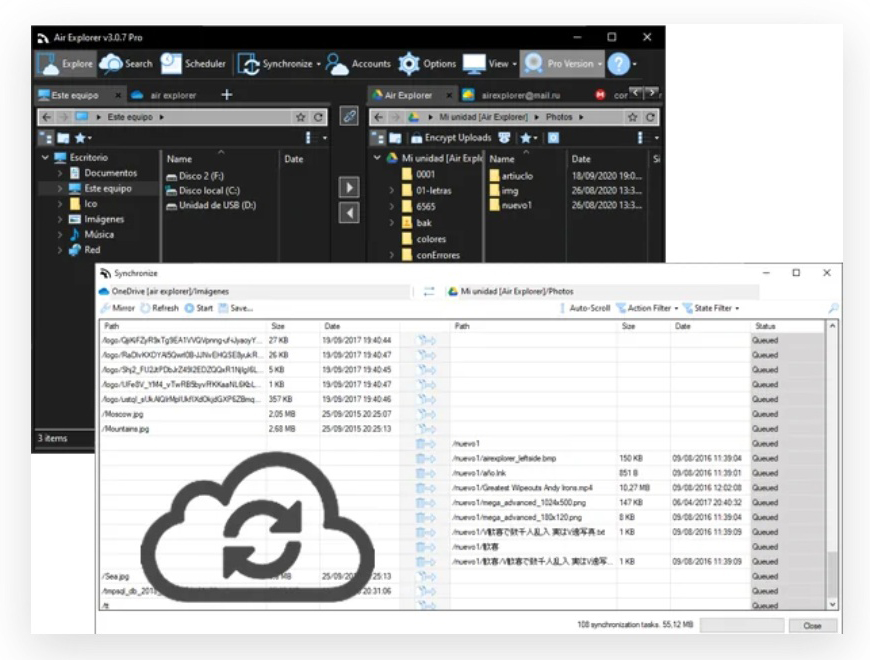
Task: Open the State Filter dropdown
Action: click(x=710, y=308)
